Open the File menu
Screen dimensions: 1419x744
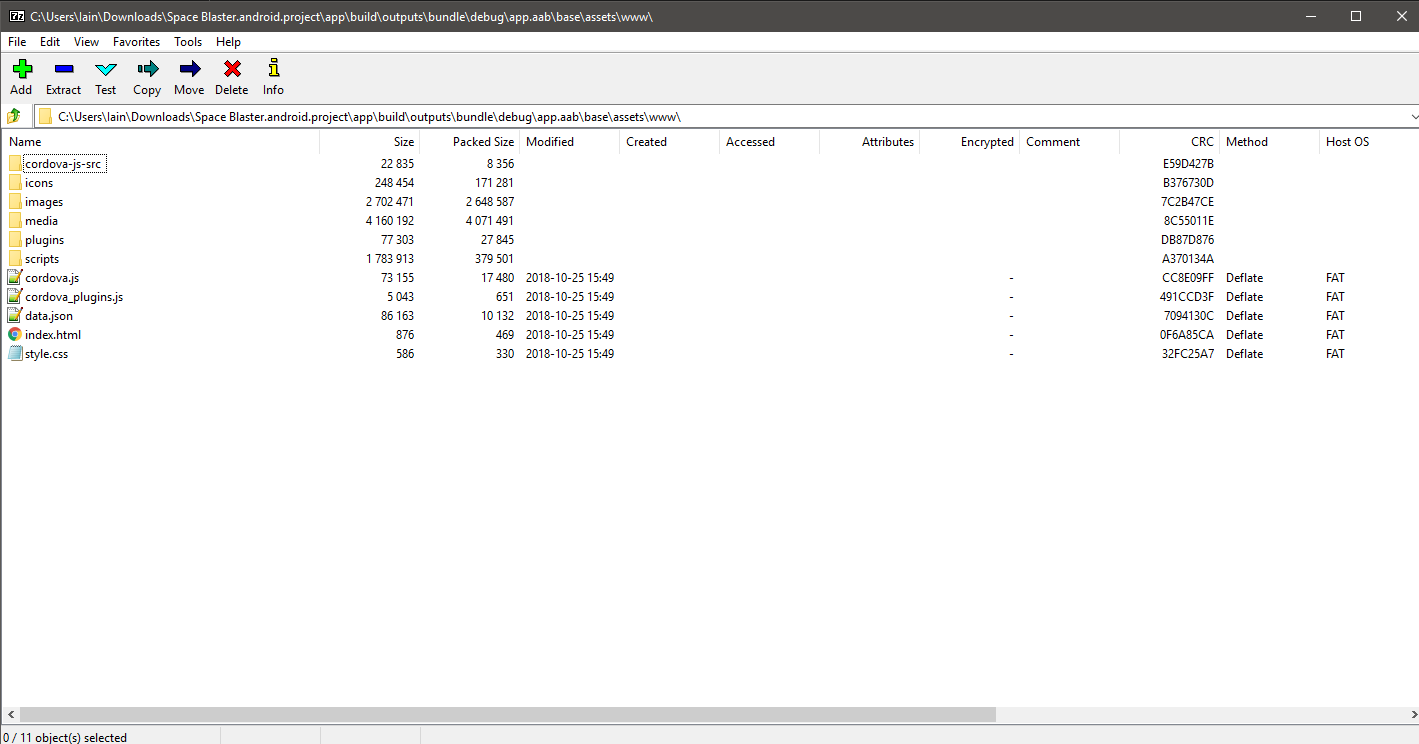pyautogui.click(x=17, y=42)
